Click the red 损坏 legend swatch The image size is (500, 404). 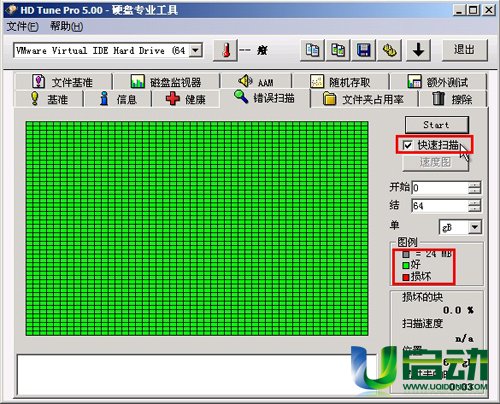tap(406, 277)
